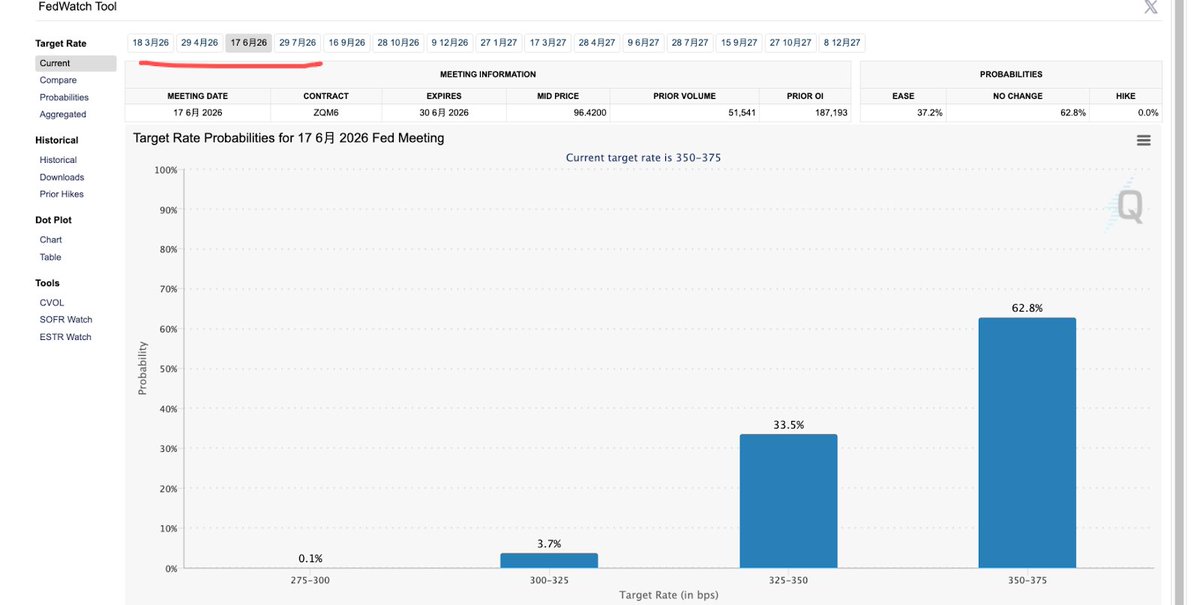
Task: Show the Aggregated target rate view
Action: coord(63,114)
